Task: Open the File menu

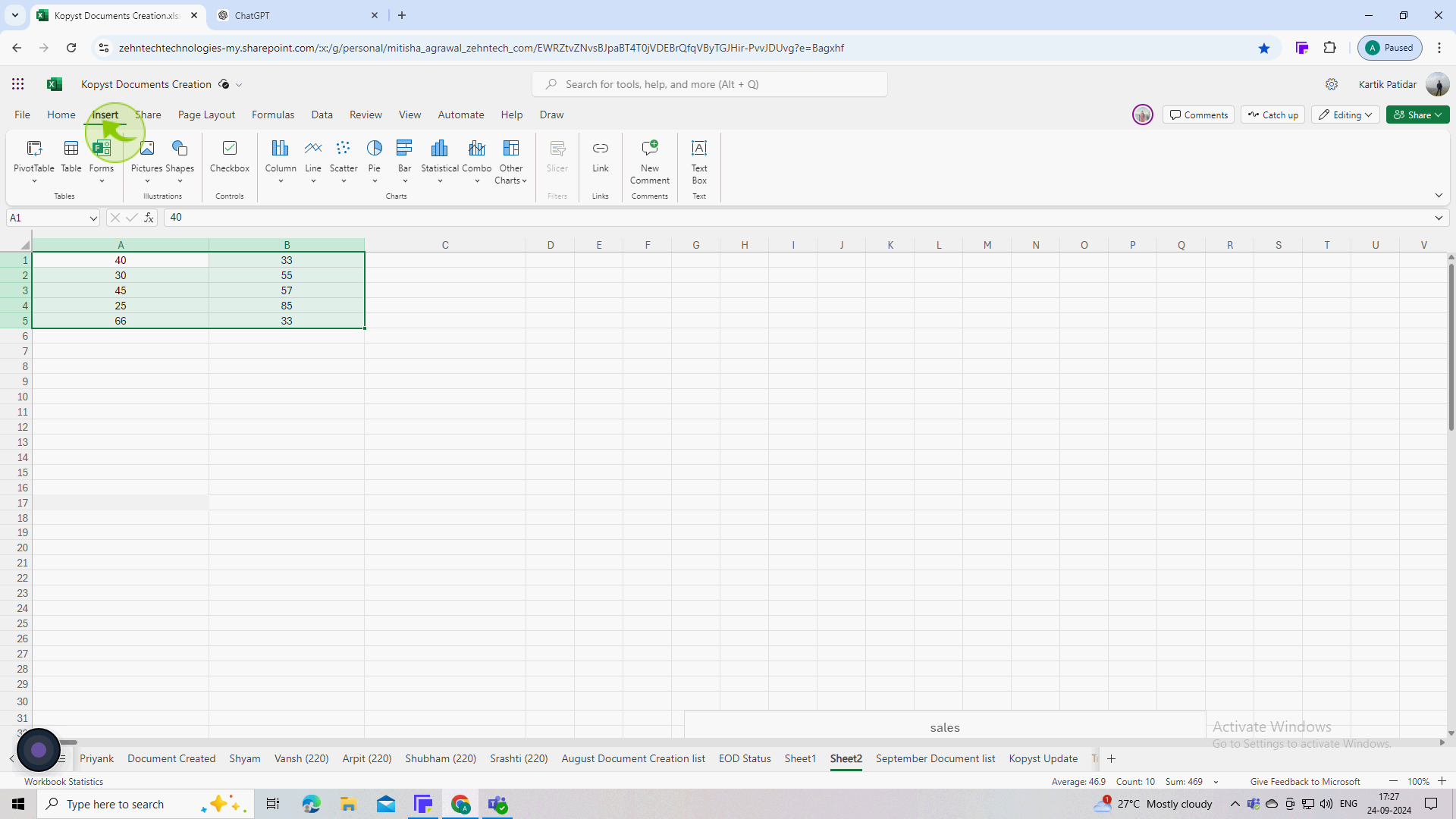Action: pos(22,115)
